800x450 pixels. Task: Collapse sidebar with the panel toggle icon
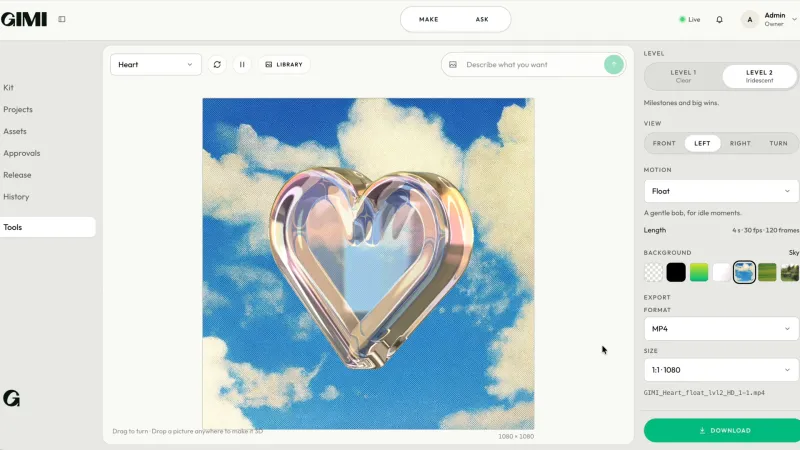click(62, 19)
